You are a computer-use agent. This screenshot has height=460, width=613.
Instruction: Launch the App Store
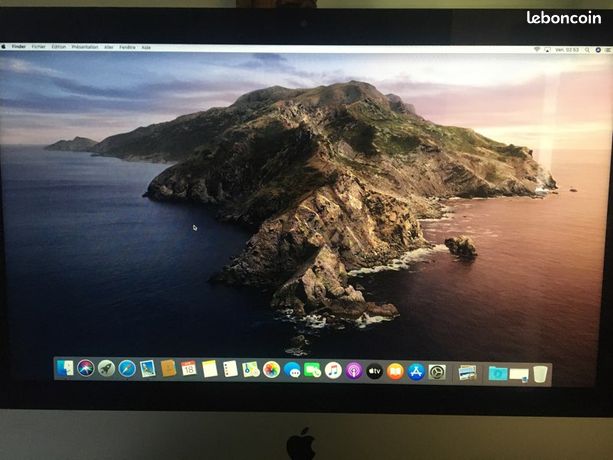click(416, 372)
